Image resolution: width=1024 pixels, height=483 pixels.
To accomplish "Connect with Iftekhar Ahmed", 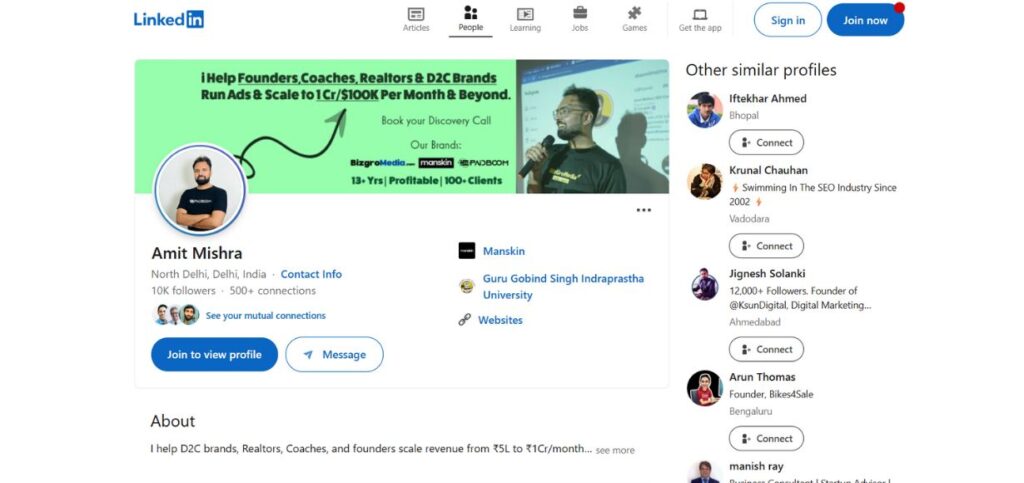I will click(x=766, y=142).
